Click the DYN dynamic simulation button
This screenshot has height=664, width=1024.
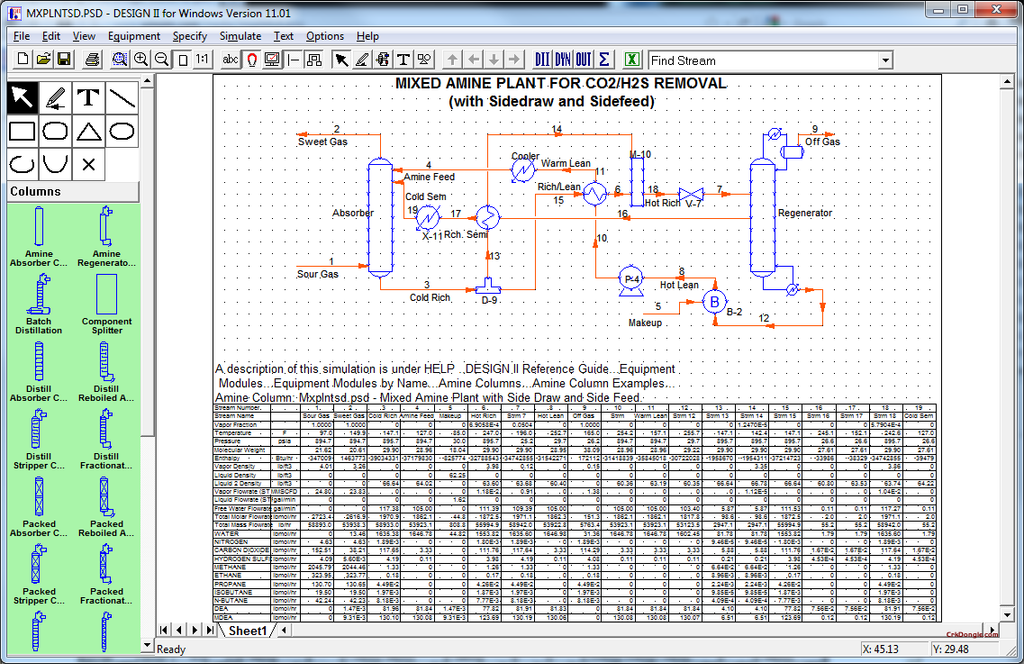(x=563, y=59)
